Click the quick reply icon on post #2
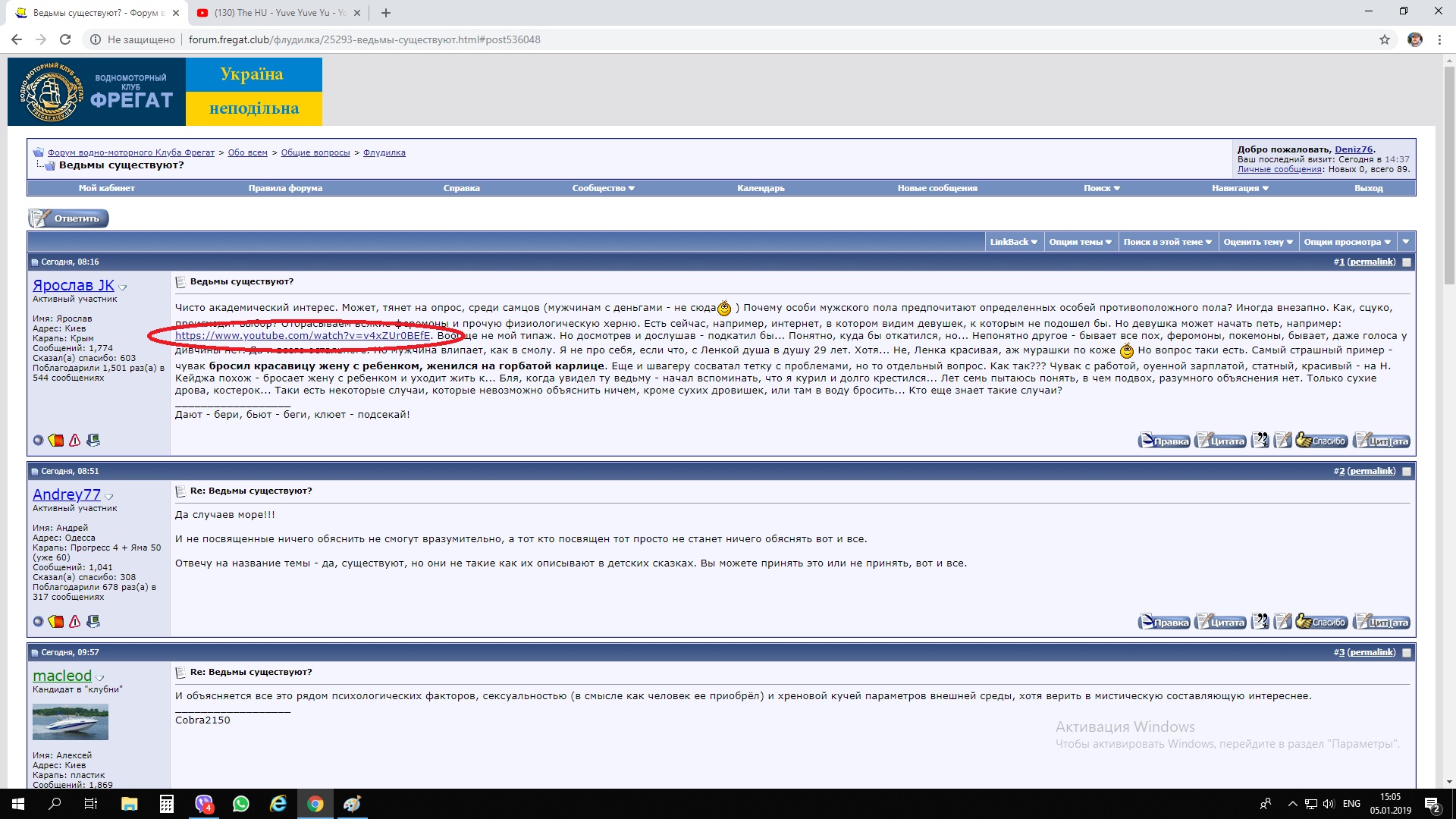Viewport: 1456px width, 819px height. (1282, 622)
